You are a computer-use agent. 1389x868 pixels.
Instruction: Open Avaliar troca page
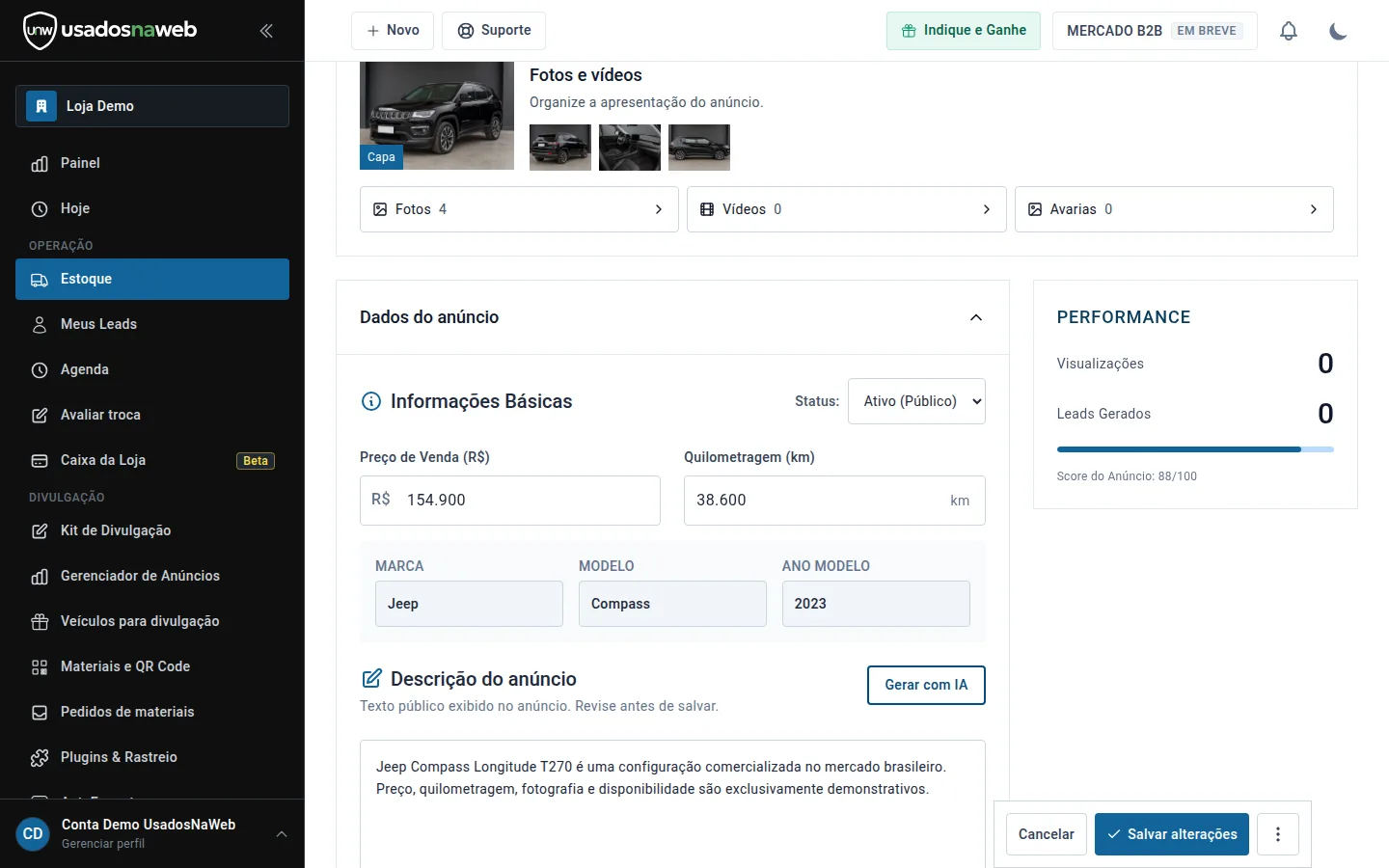152,415
